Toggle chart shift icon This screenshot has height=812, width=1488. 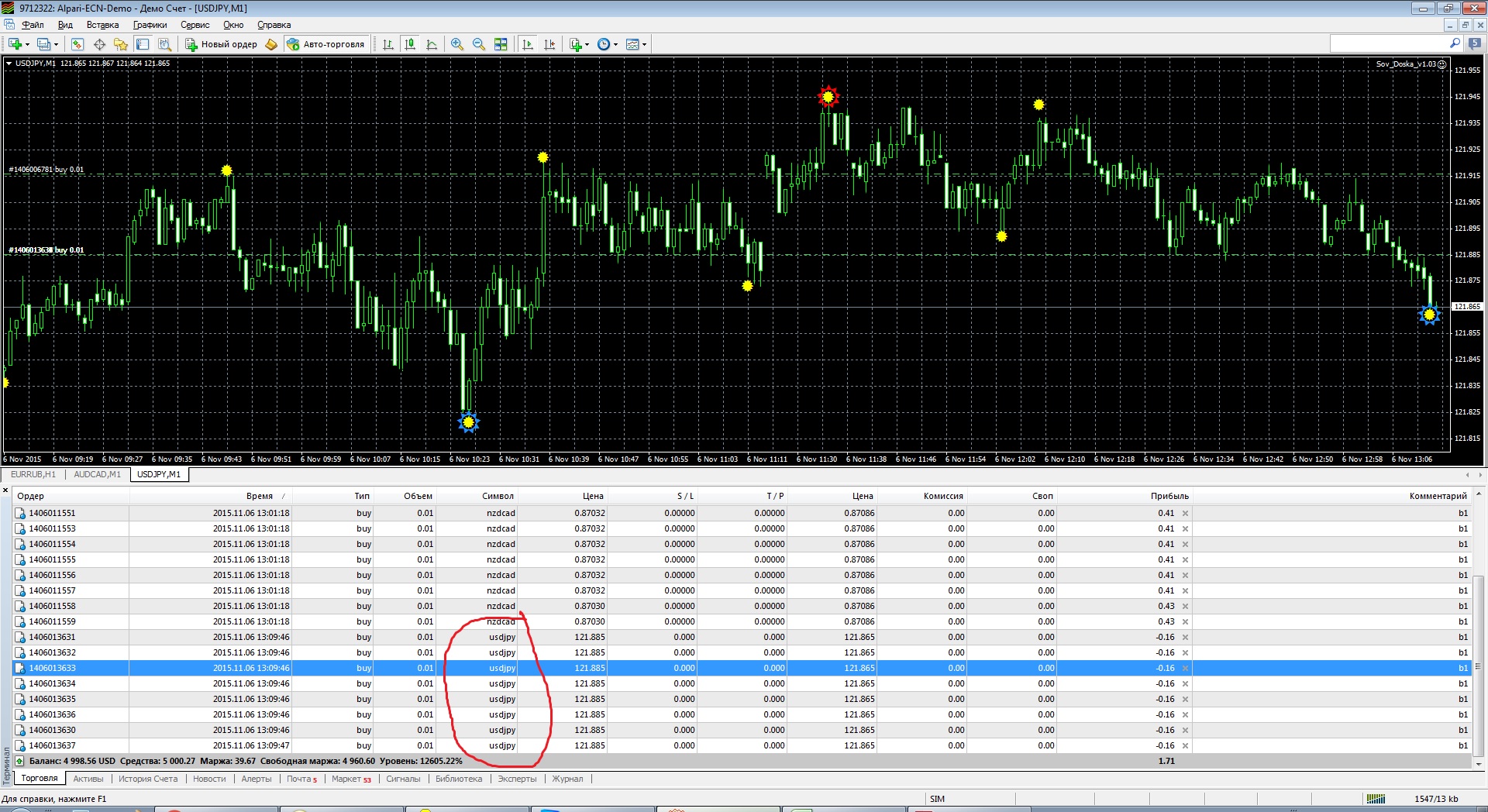(x=549, y=44)
